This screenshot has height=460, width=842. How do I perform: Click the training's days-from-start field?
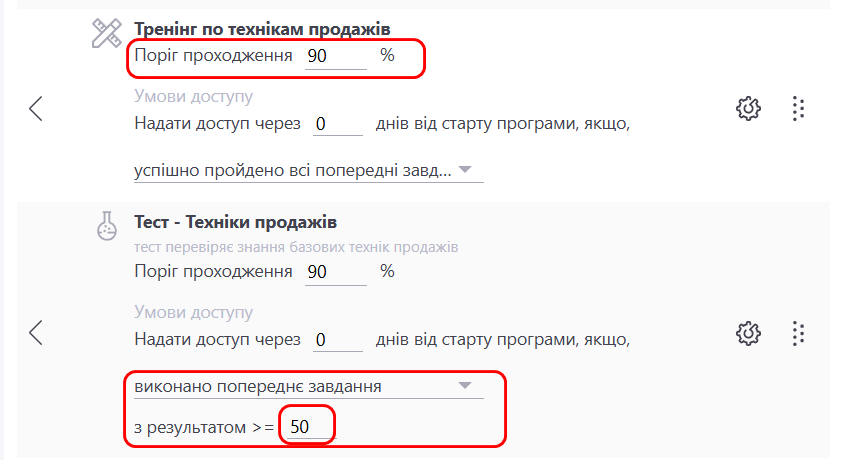click(337, 125)
